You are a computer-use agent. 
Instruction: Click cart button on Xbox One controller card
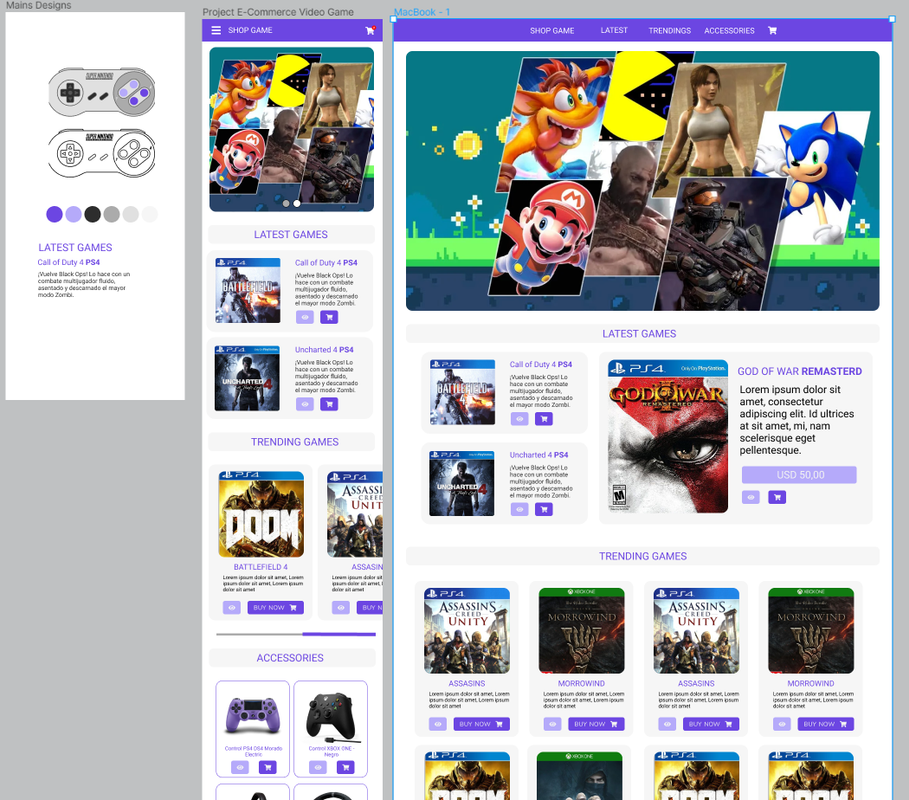click(x=346, y=768)
